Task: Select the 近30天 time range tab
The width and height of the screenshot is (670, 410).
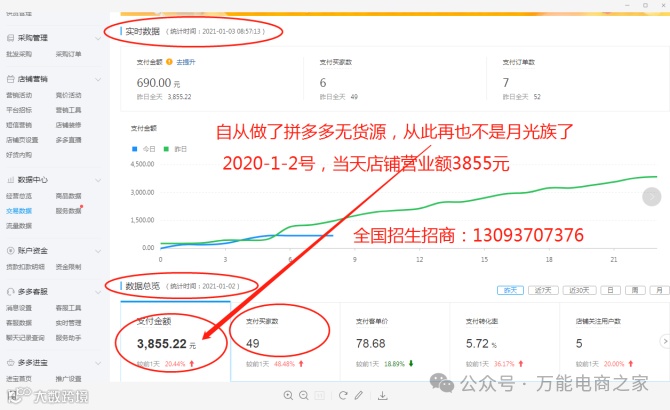Action: coord(579,290)
